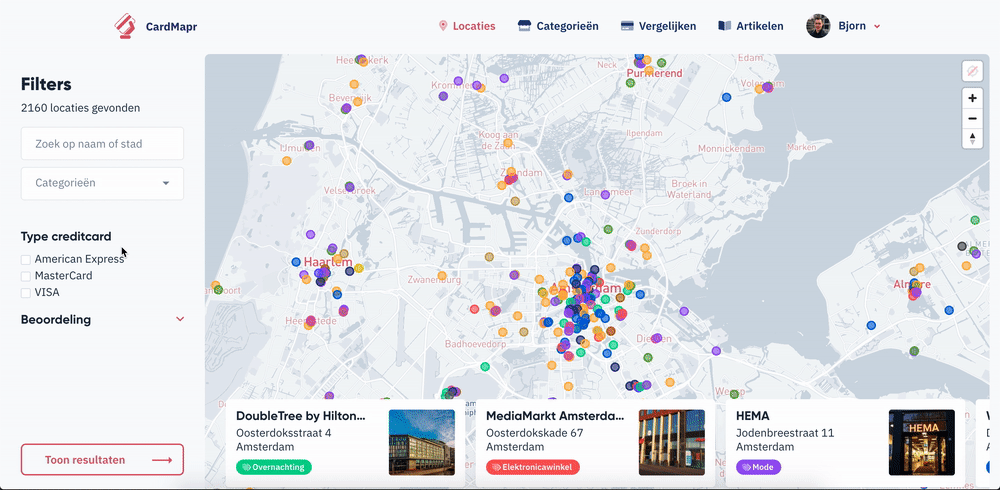Click the Categorieën shop icon
Image resolution: width=1000 pixels, height=490 pixels.
click(524, 26)
